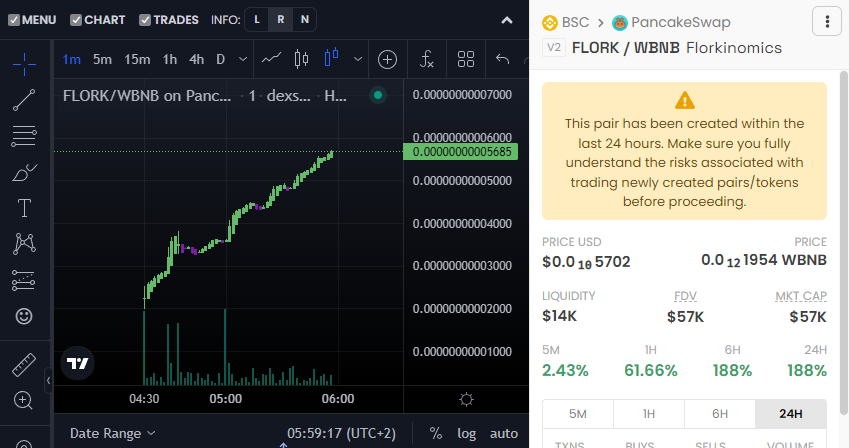Open the Fibonacci retracement tools

[x=24, y=136]
